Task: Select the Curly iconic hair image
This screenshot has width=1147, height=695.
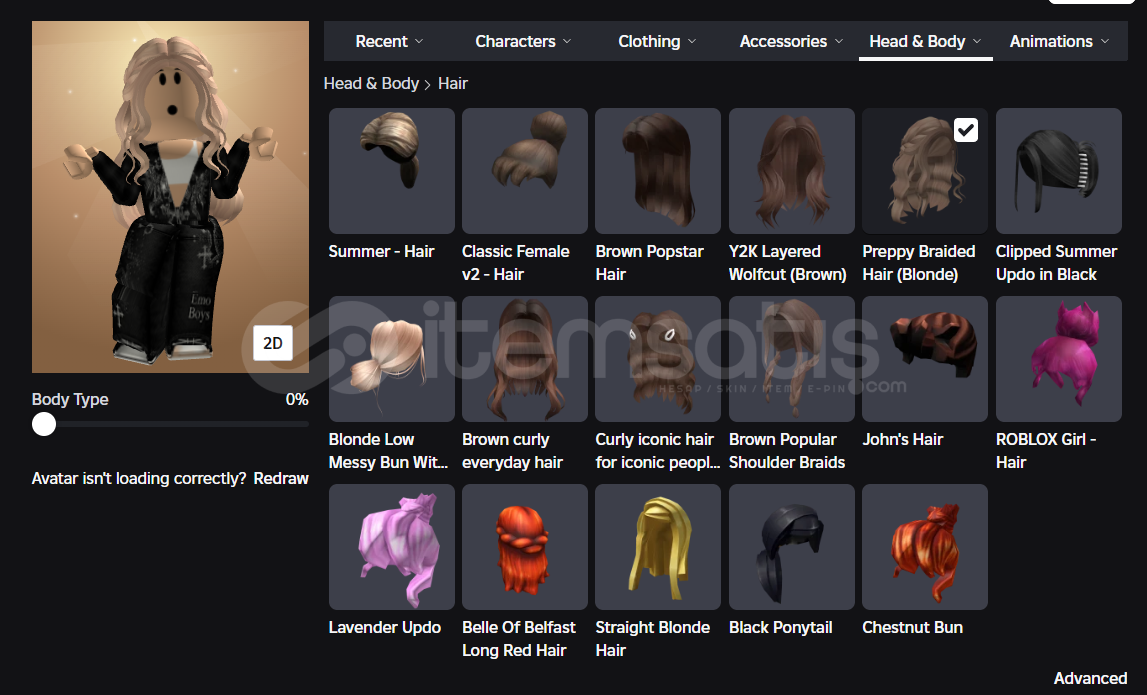Action: 658,358
